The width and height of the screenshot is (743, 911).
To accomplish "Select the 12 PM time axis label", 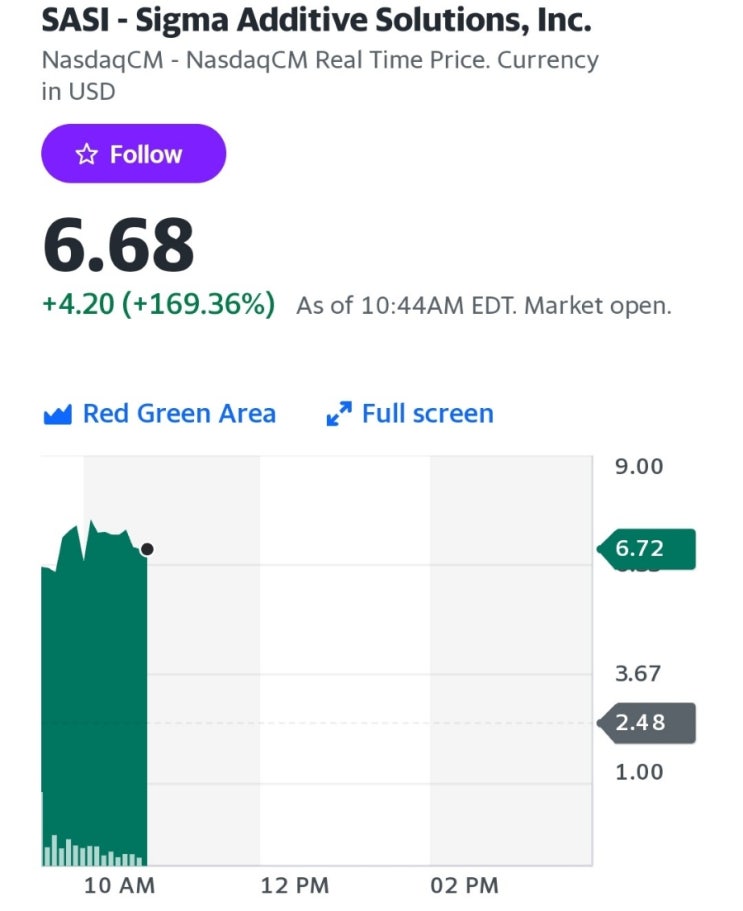I will tap(294, 885).
